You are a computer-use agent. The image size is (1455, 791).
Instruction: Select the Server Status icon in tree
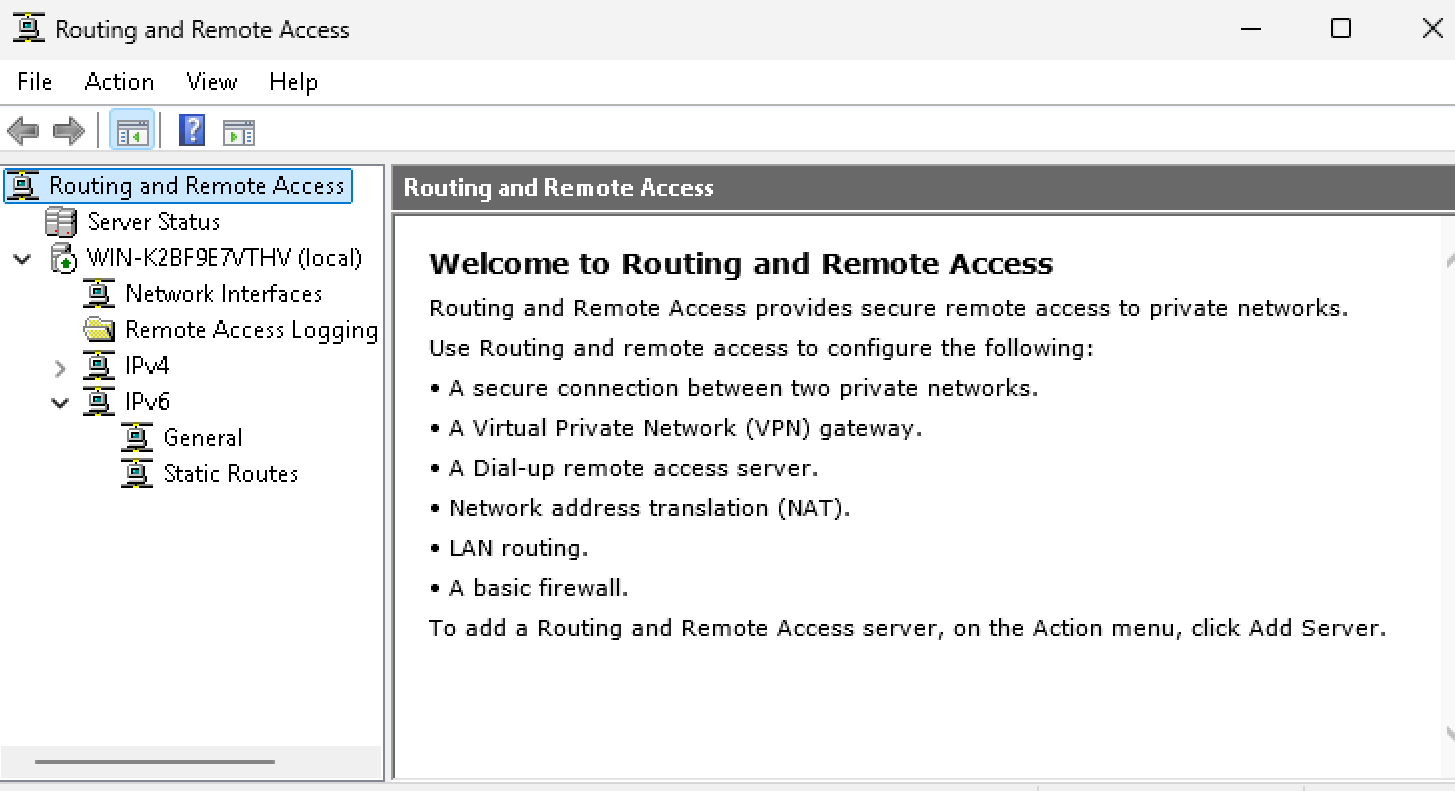pyautogui.click(x=61, y=222)
